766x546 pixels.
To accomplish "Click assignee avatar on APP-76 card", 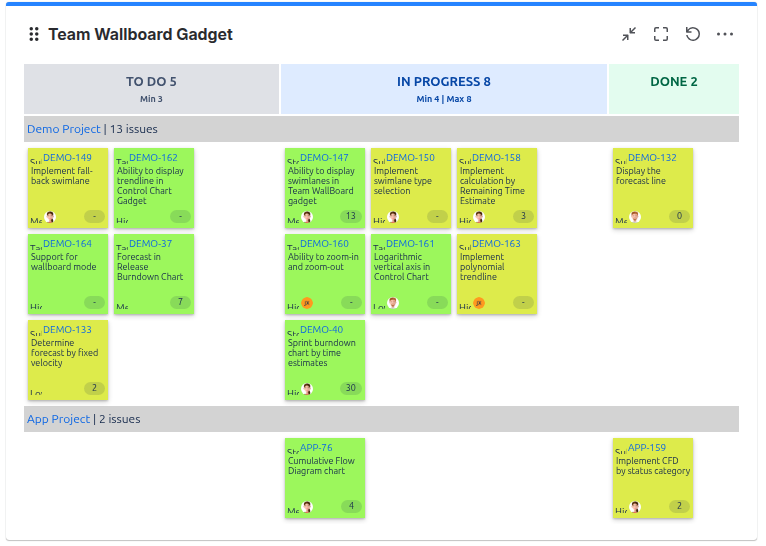I will [x=307, y=507].
